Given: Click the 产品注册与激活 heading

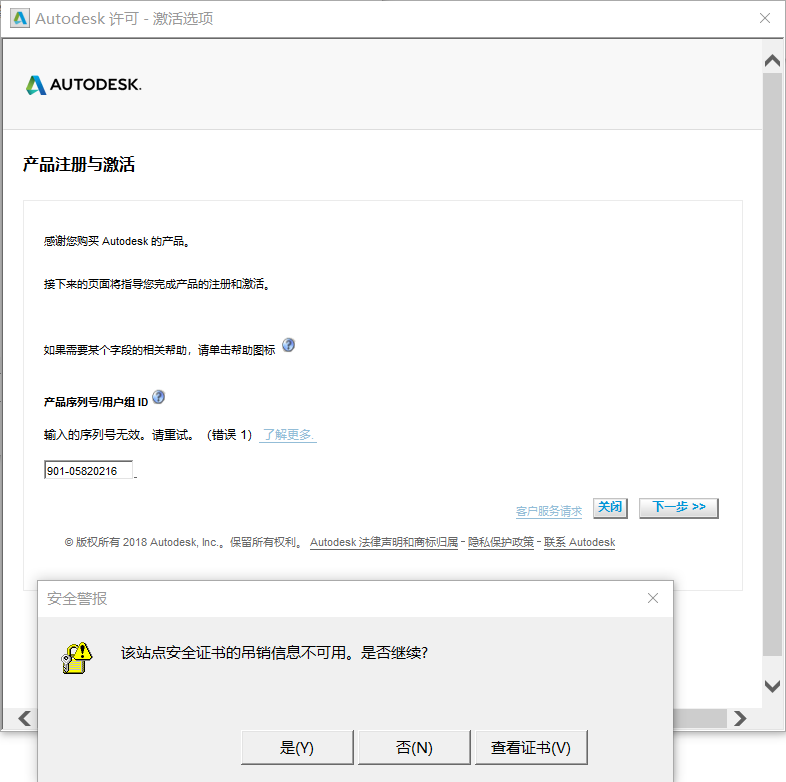Looking at the screenshot, I should point(79,164).
